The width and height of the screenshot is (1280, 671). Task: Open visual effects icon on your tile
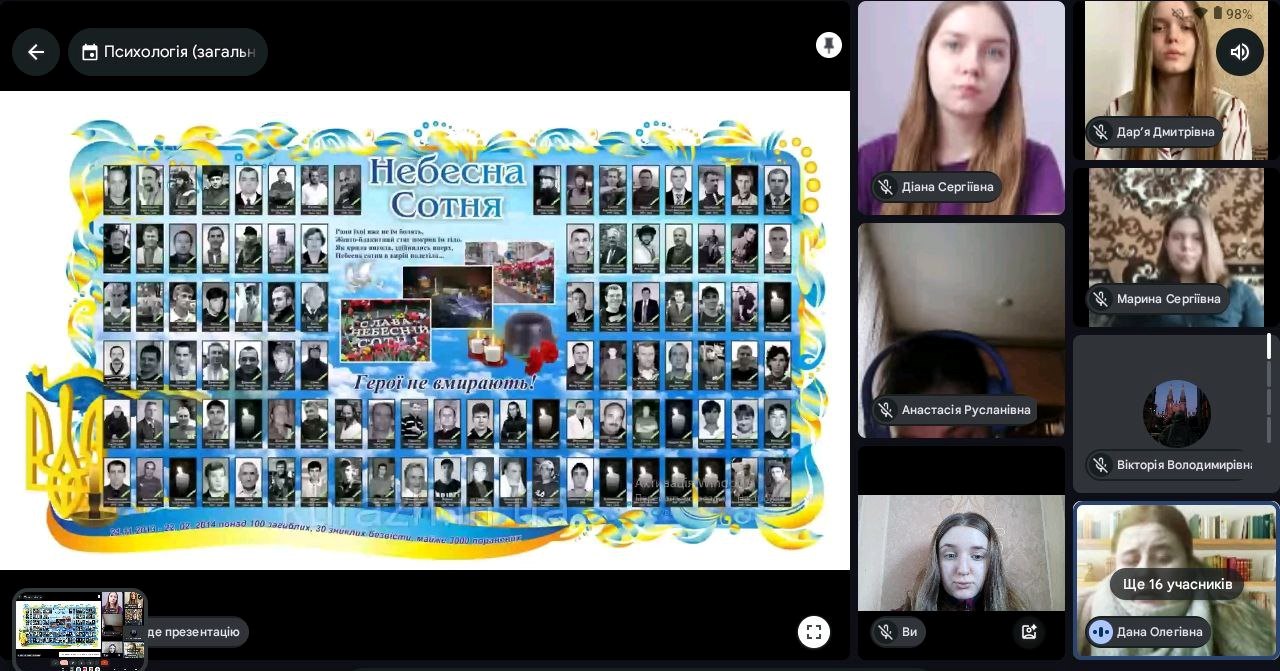(x=1028, y=632)
